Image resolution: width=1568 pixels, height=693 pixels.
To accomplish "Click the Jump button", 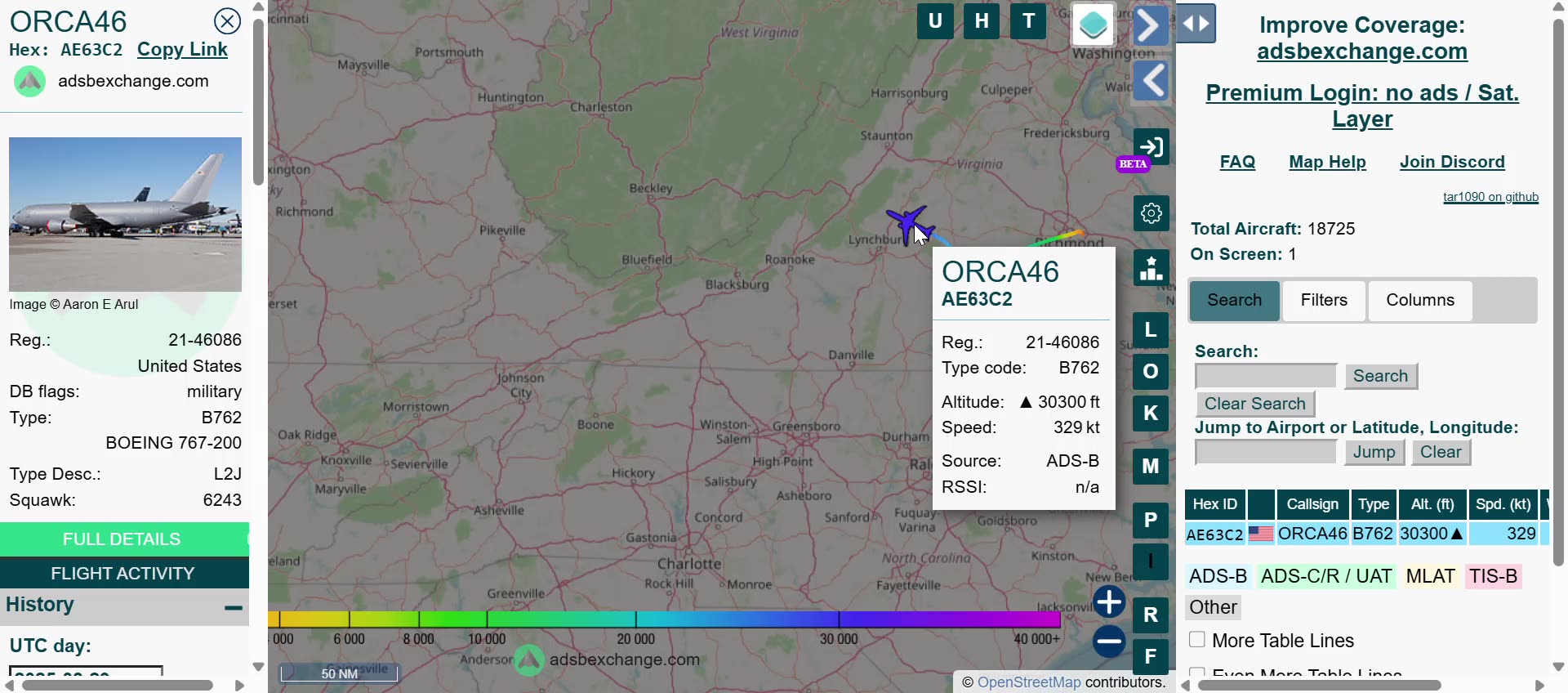I will point(1374,452).
